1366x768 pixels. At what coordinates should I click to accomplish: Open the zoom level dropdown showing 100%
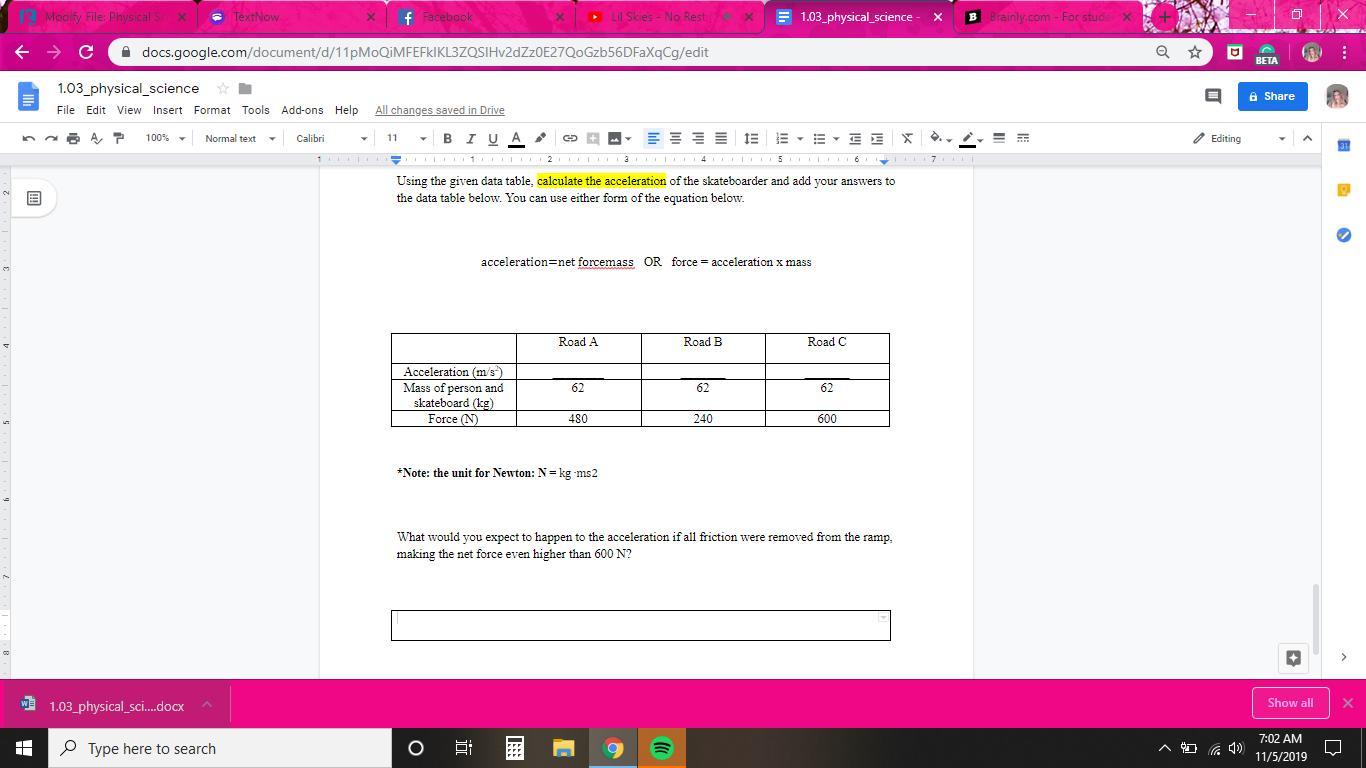[x=165, y=138]
